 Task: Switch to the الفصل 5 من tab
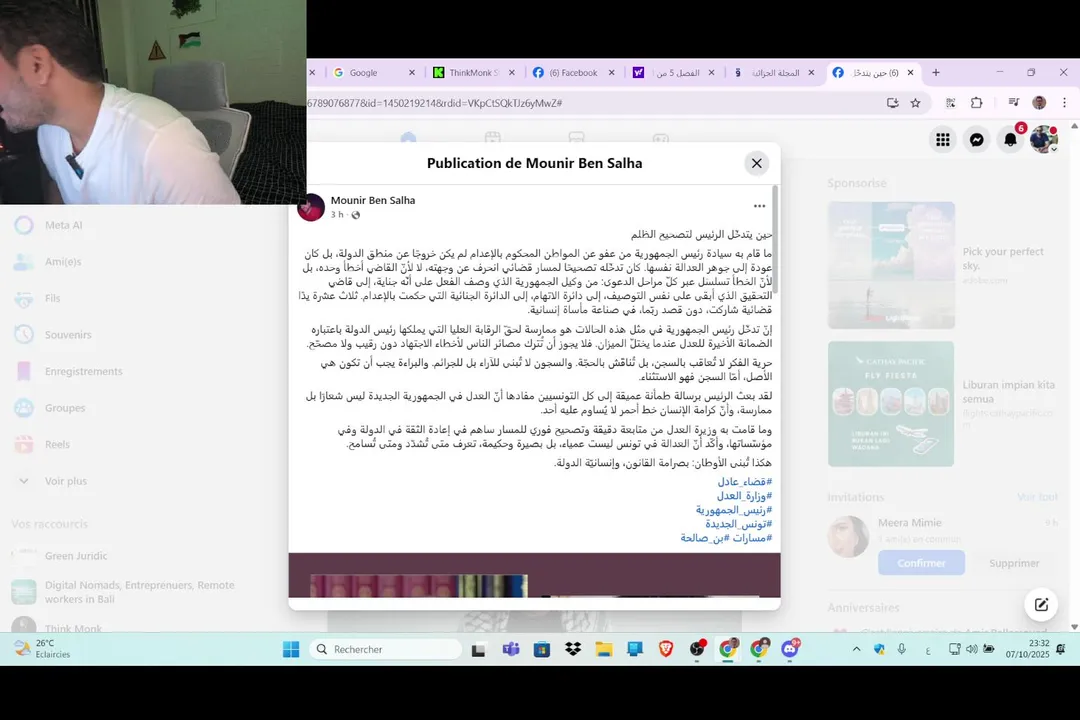(674, 72)
